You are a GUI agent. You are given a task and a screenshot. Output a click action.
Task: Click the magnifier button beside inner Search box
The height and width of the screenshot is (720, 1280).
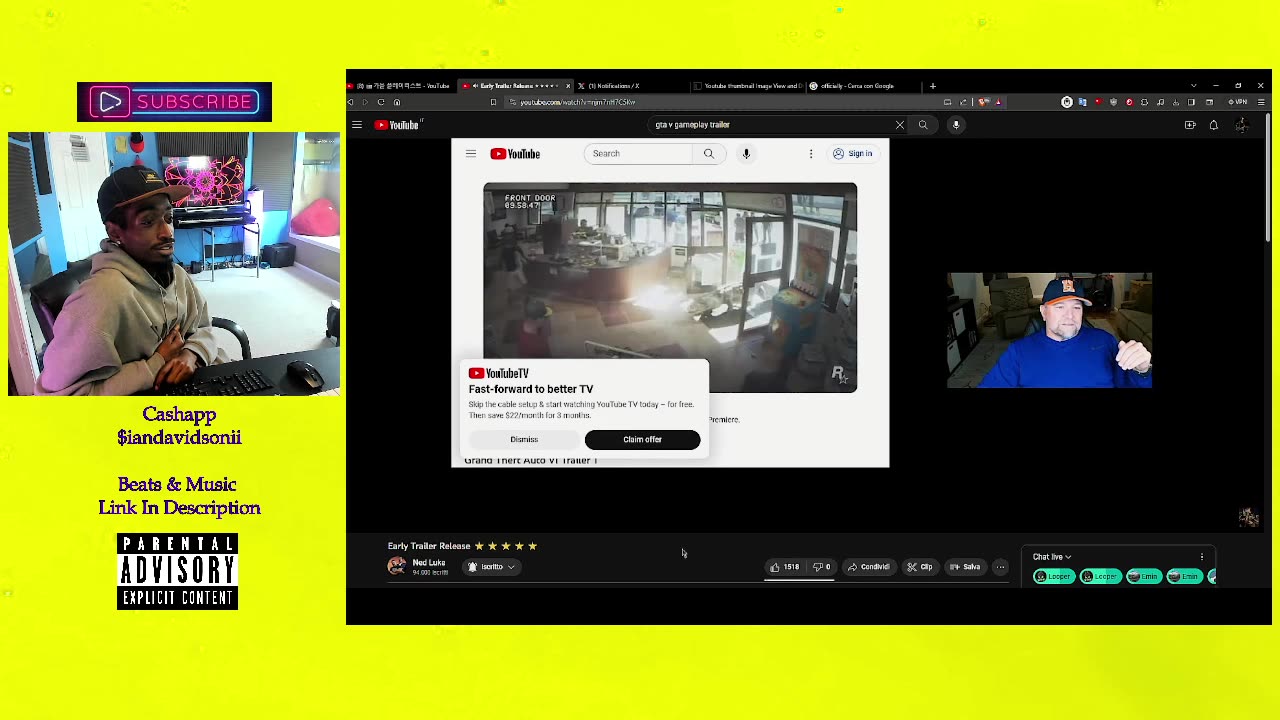pyautogui.click(x=708, y=154)
